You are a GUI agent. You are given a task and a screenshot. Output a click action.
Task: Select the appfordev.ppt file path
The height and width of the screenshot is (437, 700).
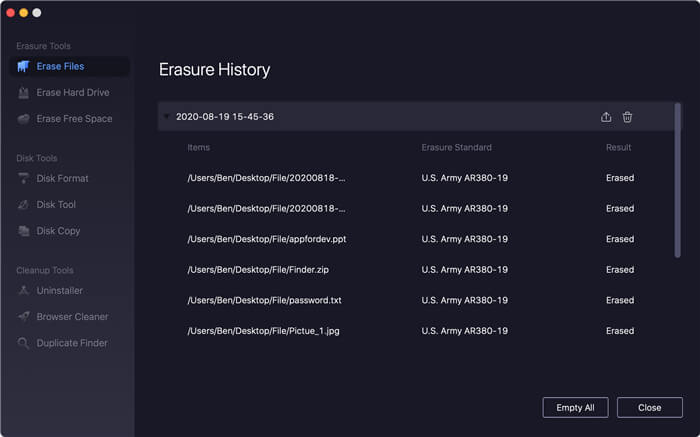[x=267, y=239]
